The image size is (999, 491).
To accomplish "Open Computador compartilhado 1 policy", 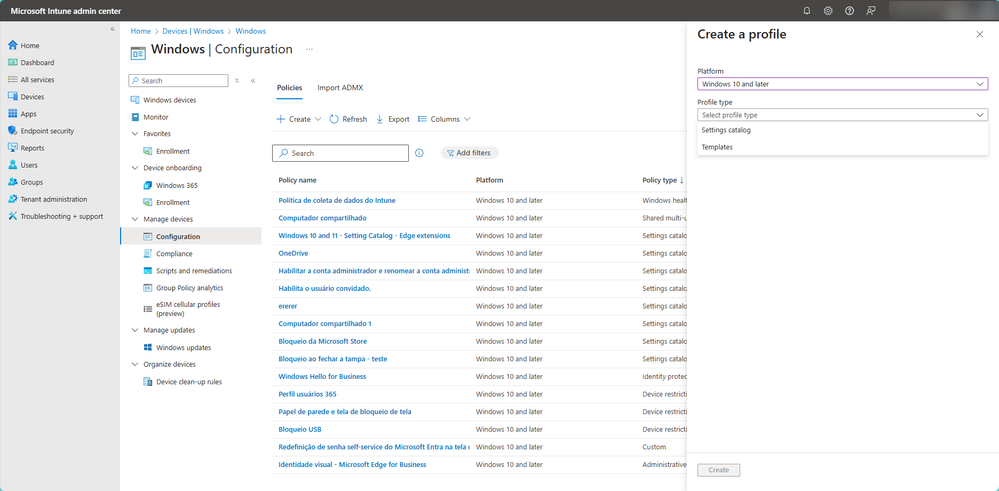I will pos(325,324).
